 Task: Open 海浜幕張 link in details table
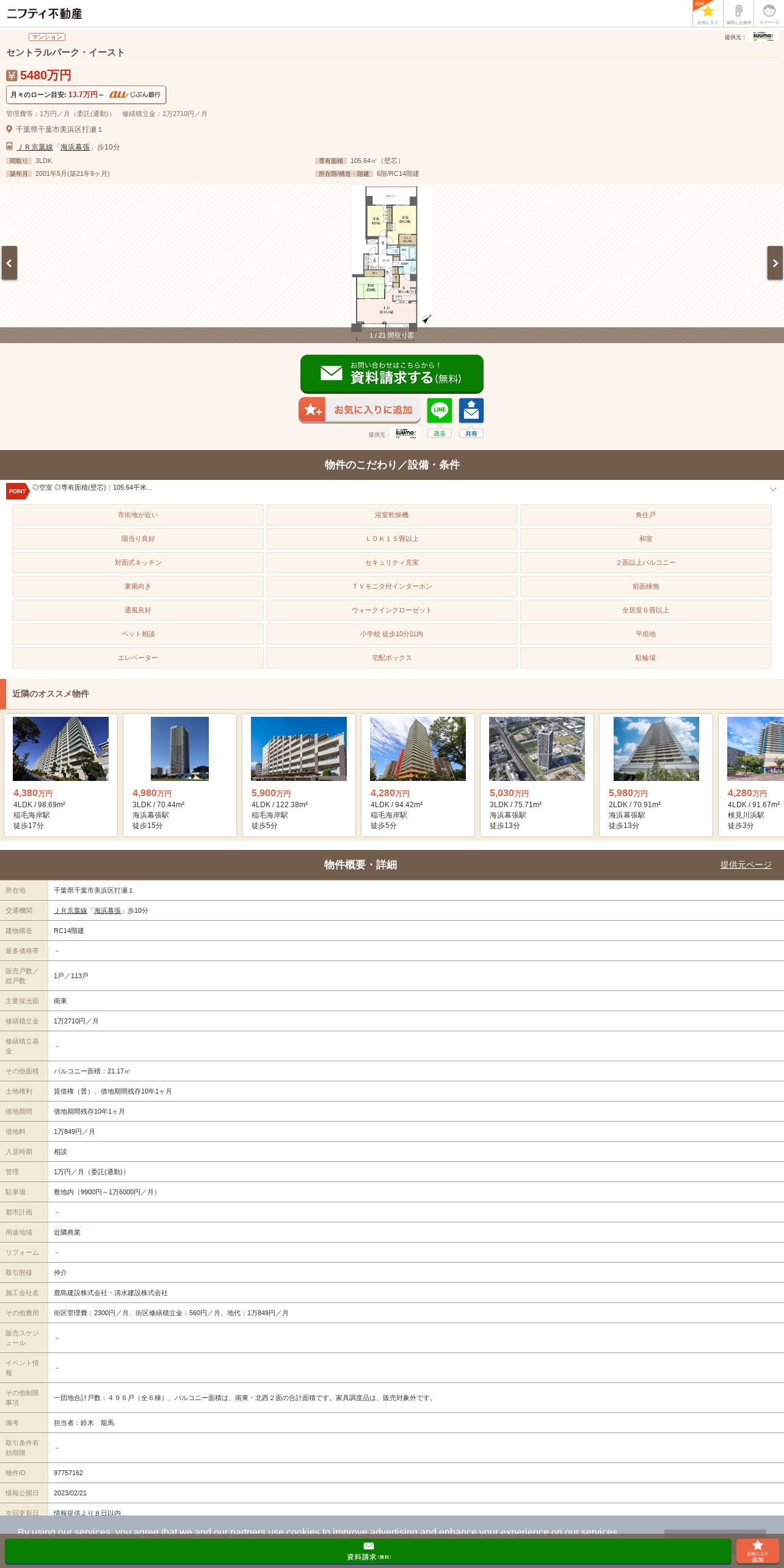click(107, 910)
